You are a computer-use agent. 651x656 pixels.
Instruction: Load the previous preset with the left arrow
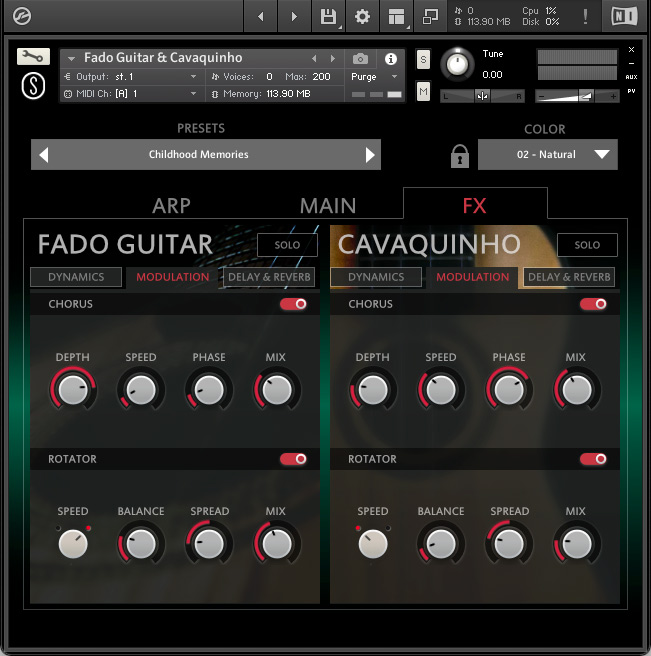pos(44,155)
